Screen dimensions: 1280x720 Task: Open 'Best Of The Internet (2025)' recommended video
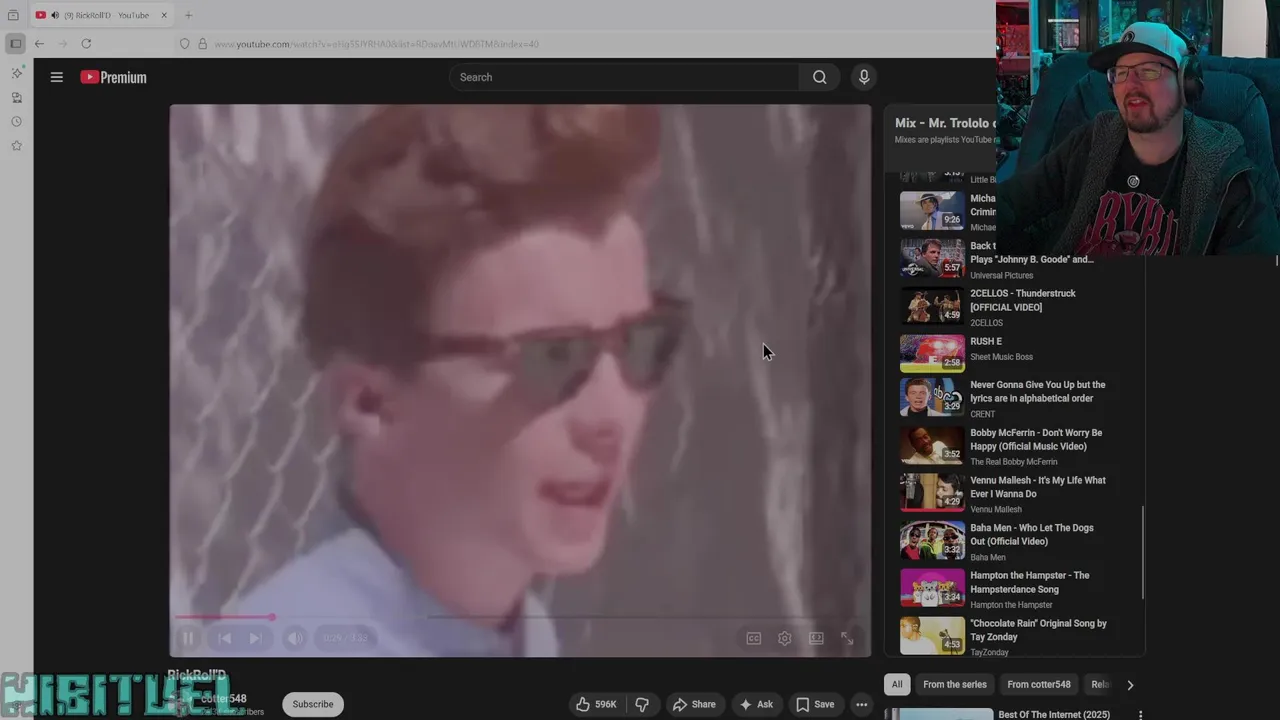coord(1054,715)
